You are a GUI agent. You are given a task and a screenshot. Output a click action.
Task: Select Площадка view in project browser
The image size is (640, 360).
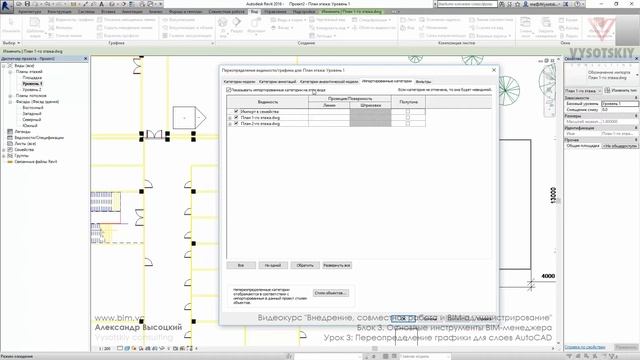point(32,78)
